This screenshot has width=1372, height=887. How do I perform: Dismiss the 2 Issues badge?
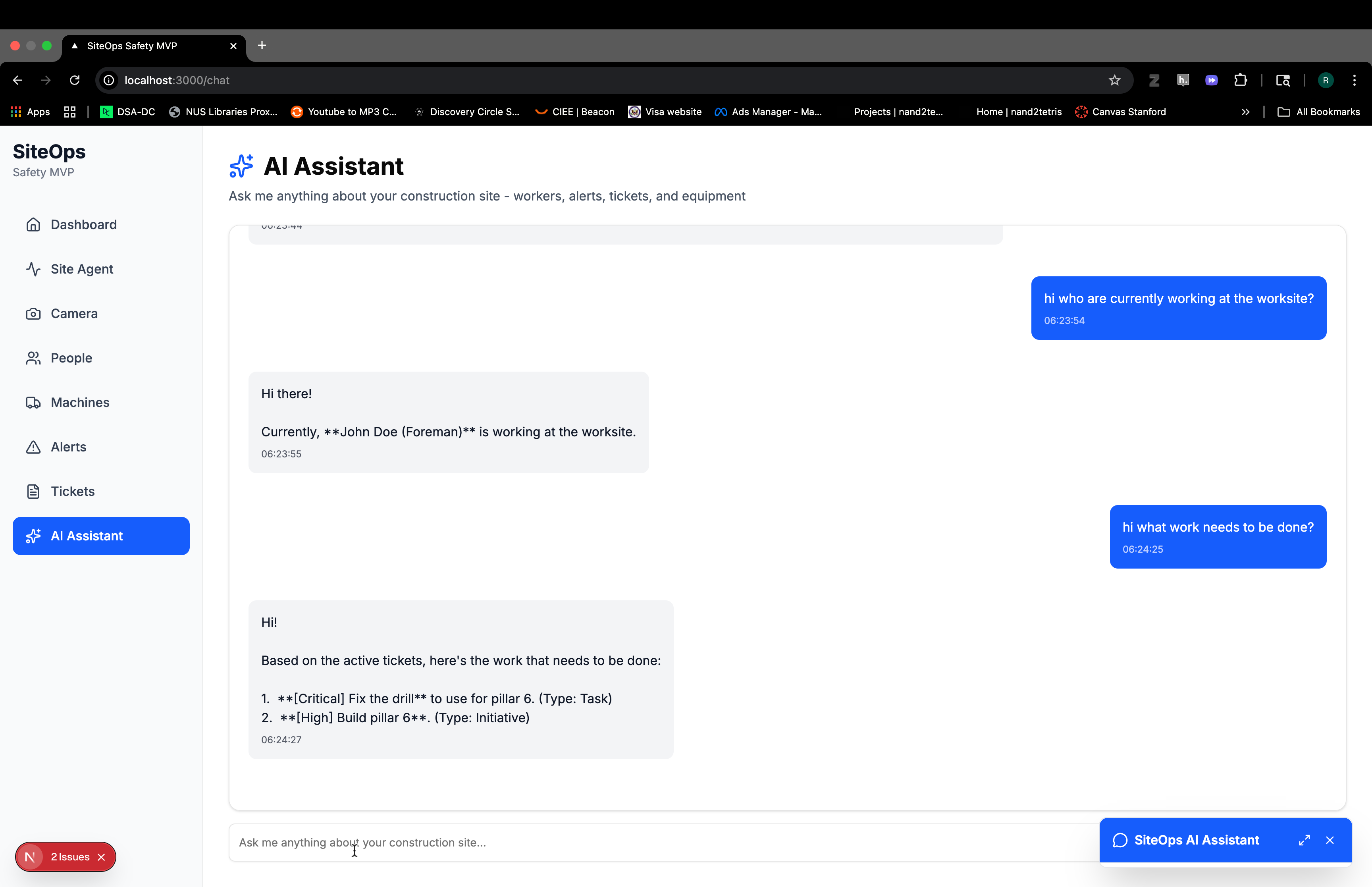[101, 856]
